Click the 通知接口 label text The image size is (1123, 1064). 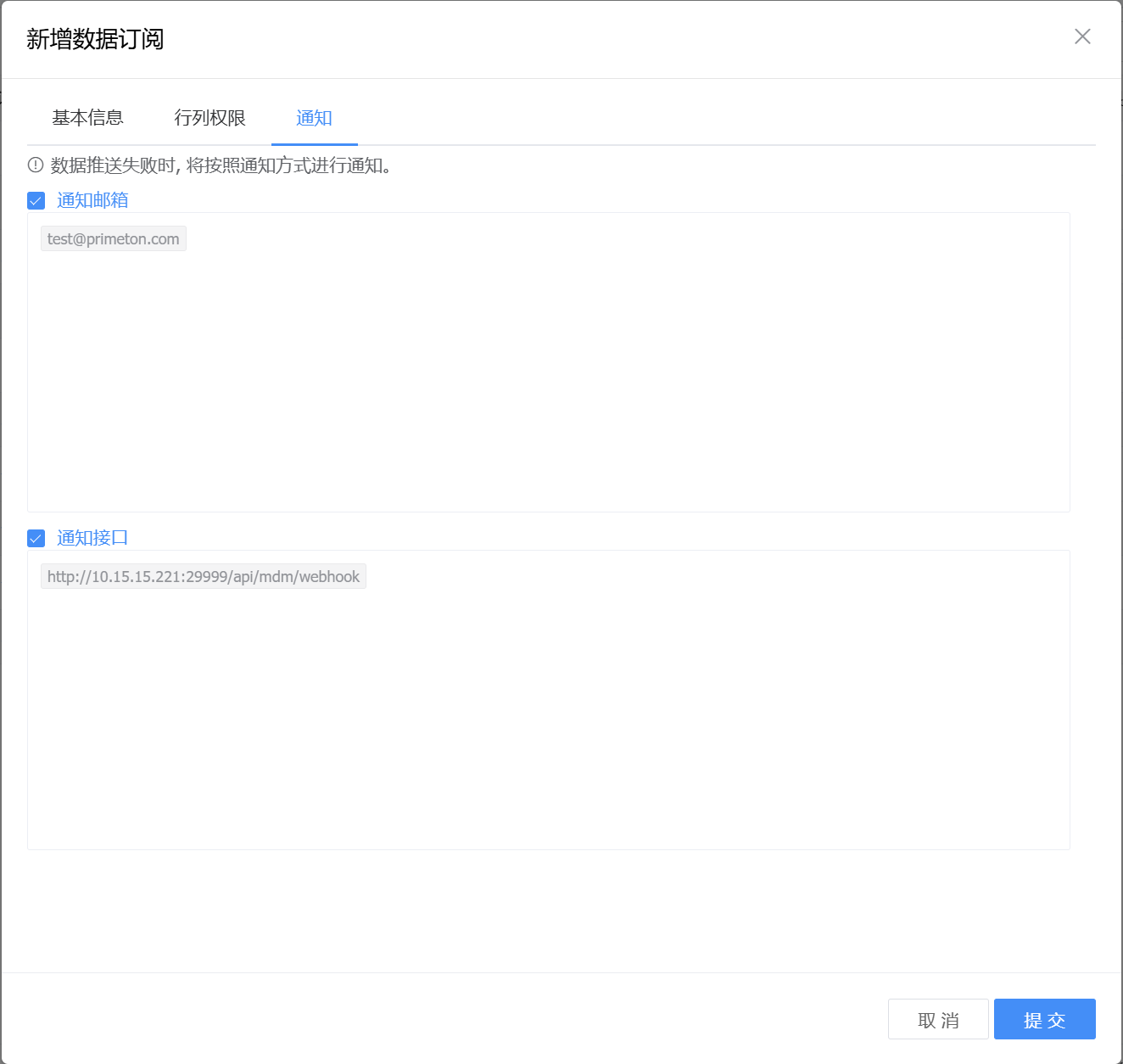point(92,538)
